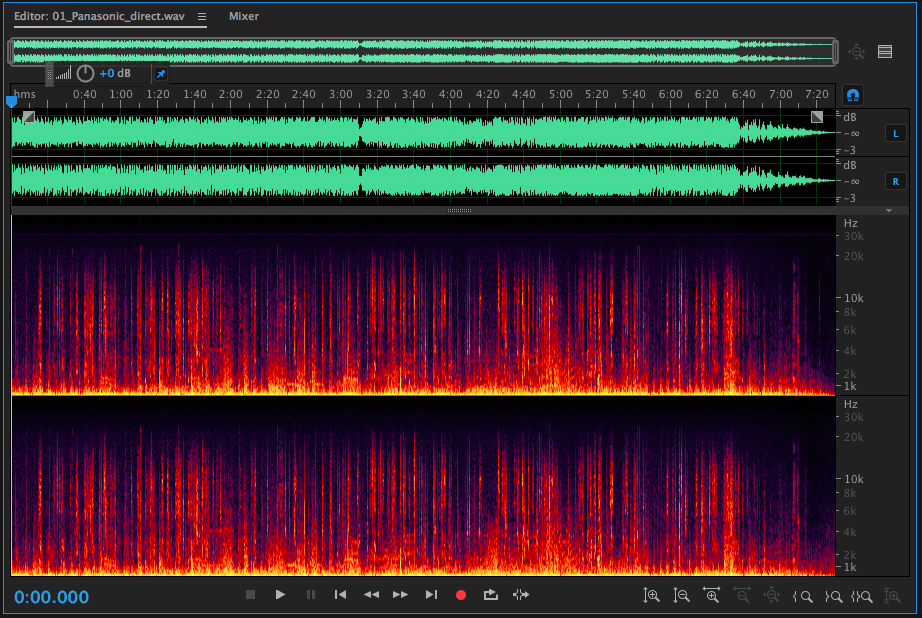Image resolution: width=922 pixels, height=618 pixels.
Task: Click Zoom Out Amplitude icon
Action: coord(682,596)
